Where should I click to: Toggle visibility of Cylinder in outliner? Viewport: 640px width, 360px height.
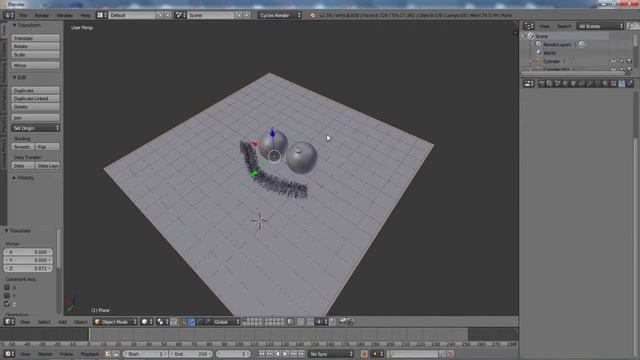pyautogui.click(x=613, y=61)
